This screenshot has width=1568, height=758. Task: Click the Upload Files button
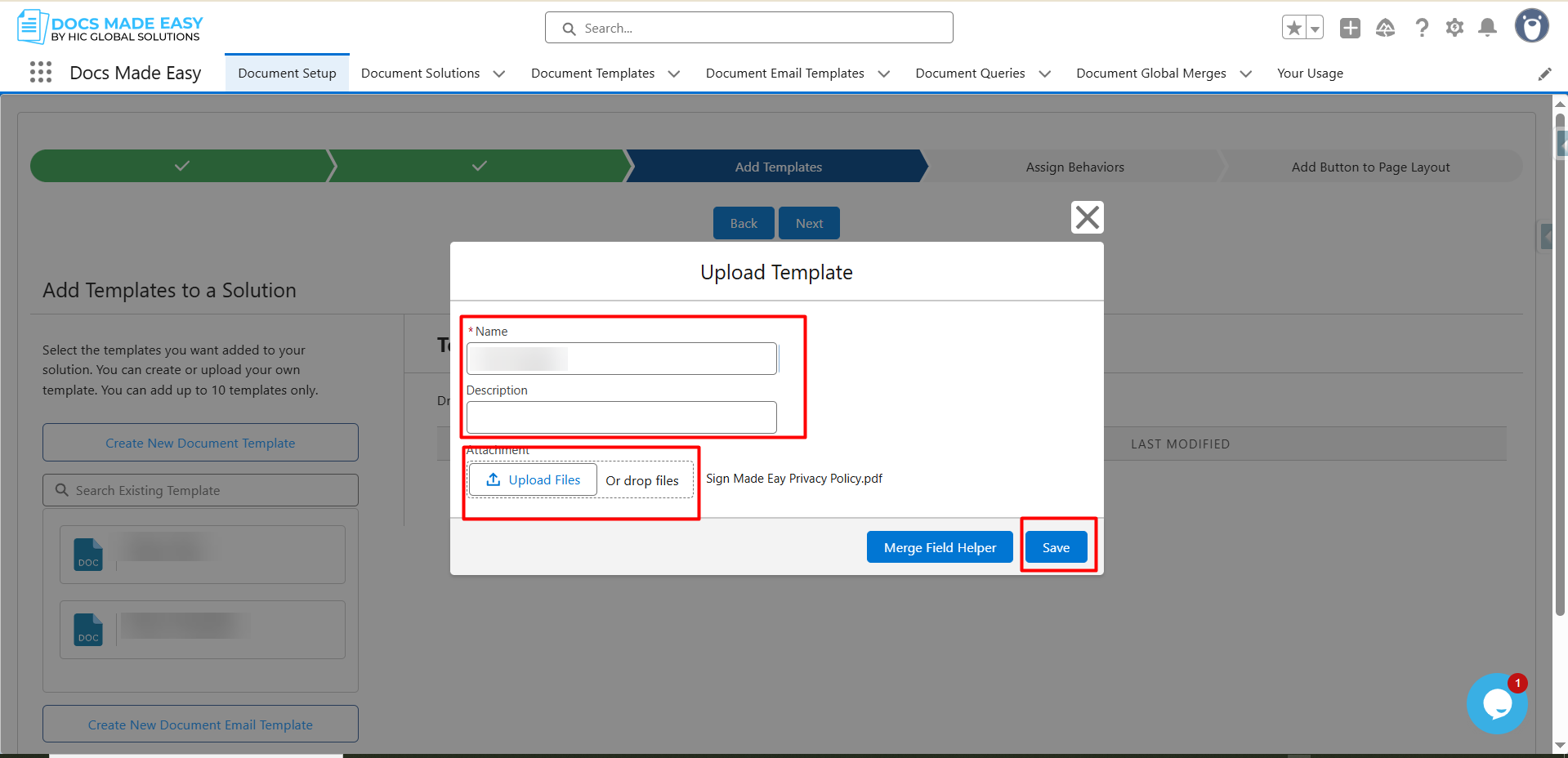tap(533, 479)
